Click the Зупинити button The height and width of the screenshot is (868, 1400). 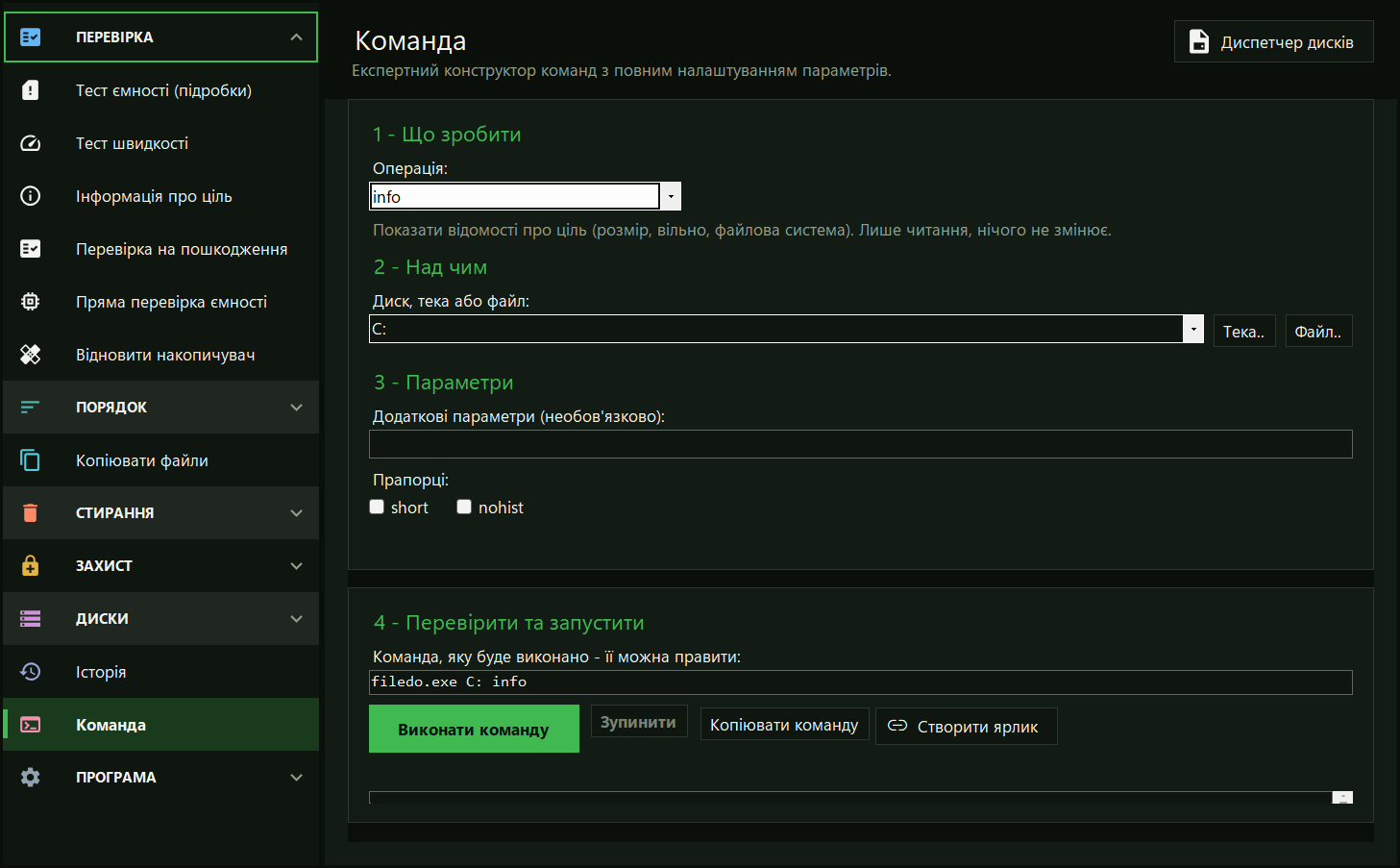639,722
